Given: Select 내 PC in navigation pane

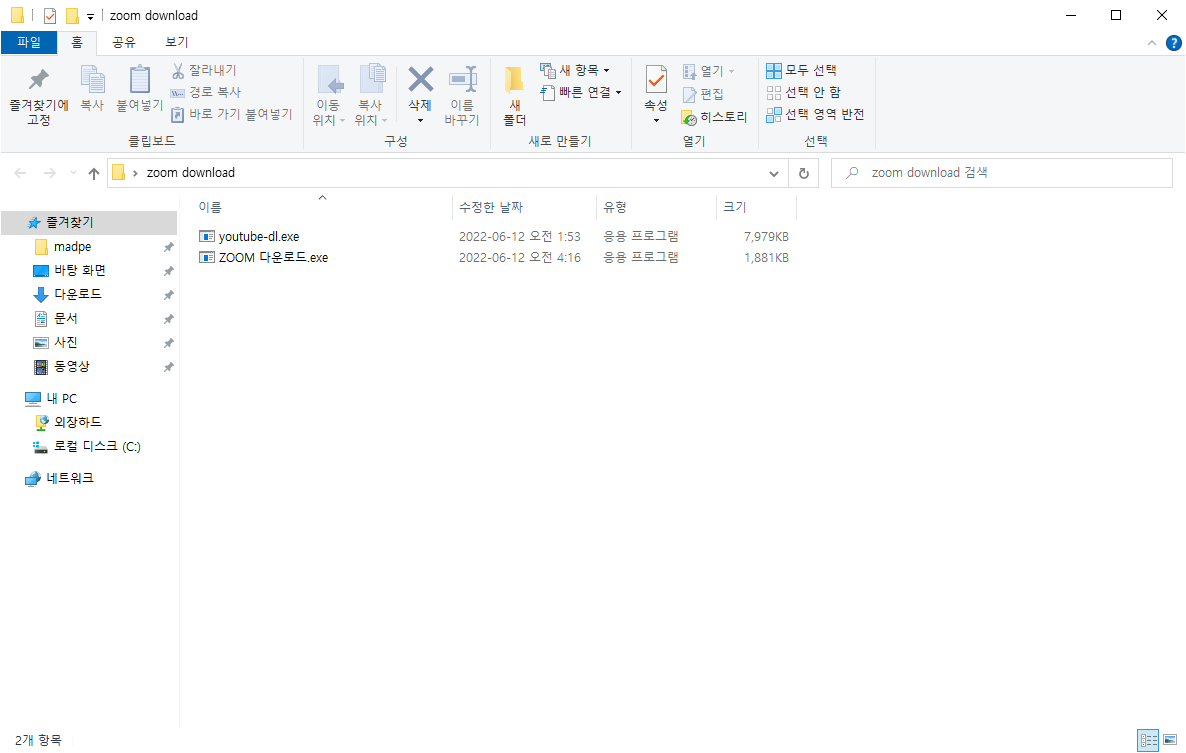Looking at the screenshot, I should (x=61, y=398).
